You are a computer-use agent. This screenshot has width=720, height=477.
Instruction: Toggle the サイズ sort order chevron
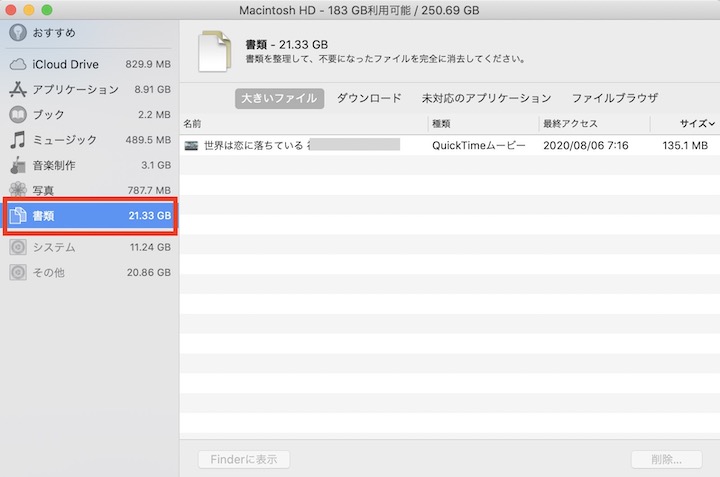(x=711, y=123)
